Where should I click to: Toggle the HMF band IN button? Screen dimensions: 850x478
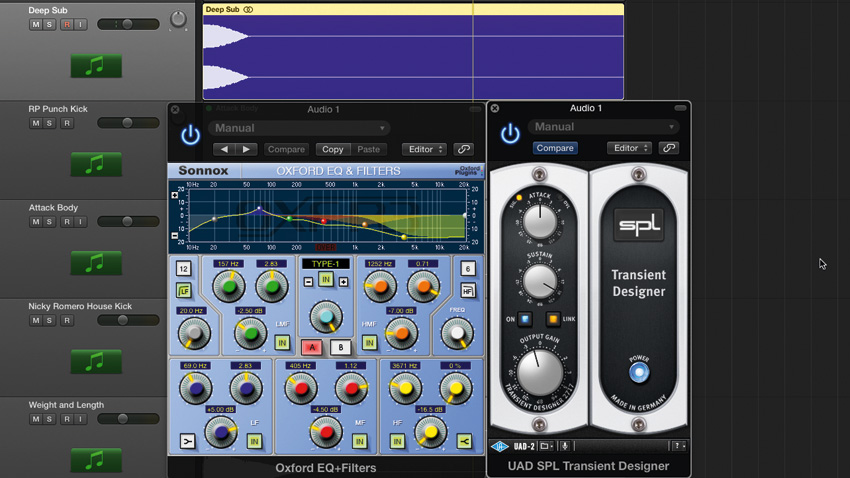(369, 343)
